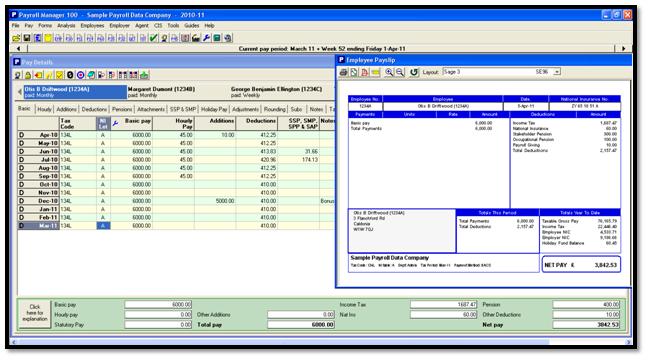Click the green refresh arrow in Payslip toolbar

[x=414, y=72]
